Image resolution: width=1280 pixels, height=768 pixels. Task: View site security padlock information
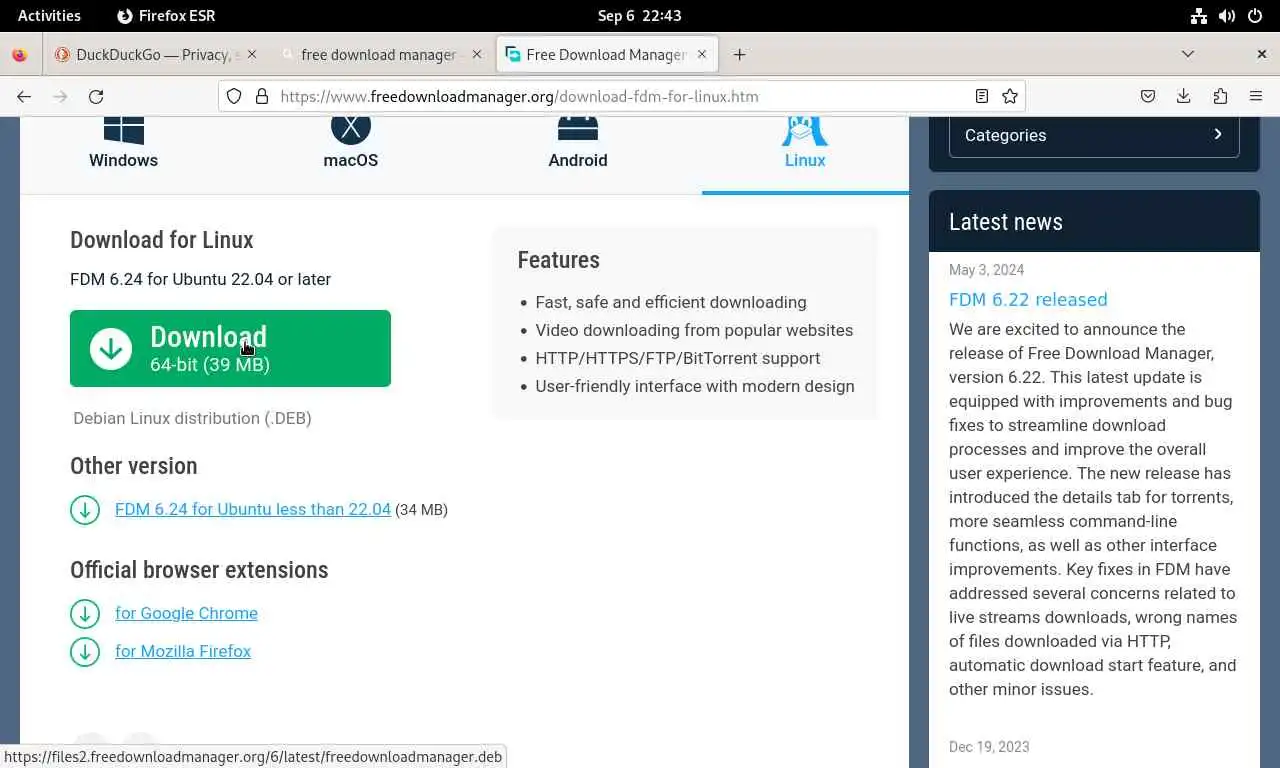[x=262, y=96]
